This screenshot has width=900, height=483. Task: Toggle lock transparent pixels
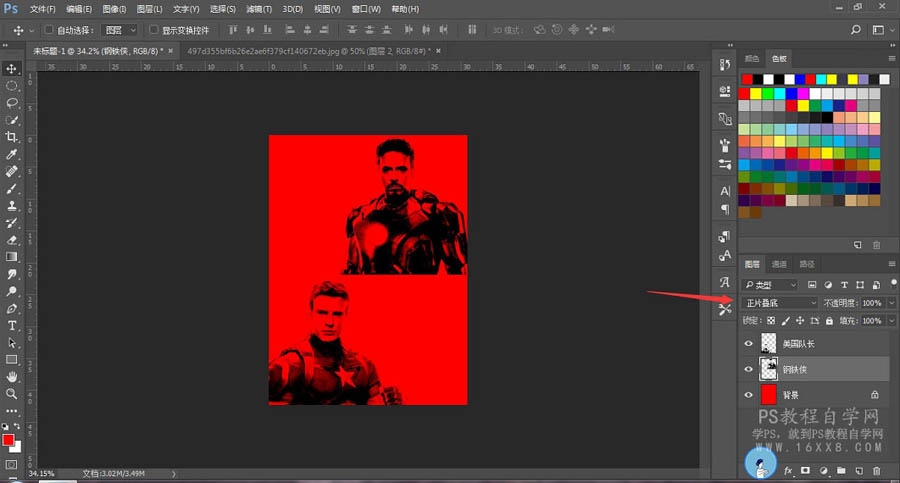click(771, 320)
